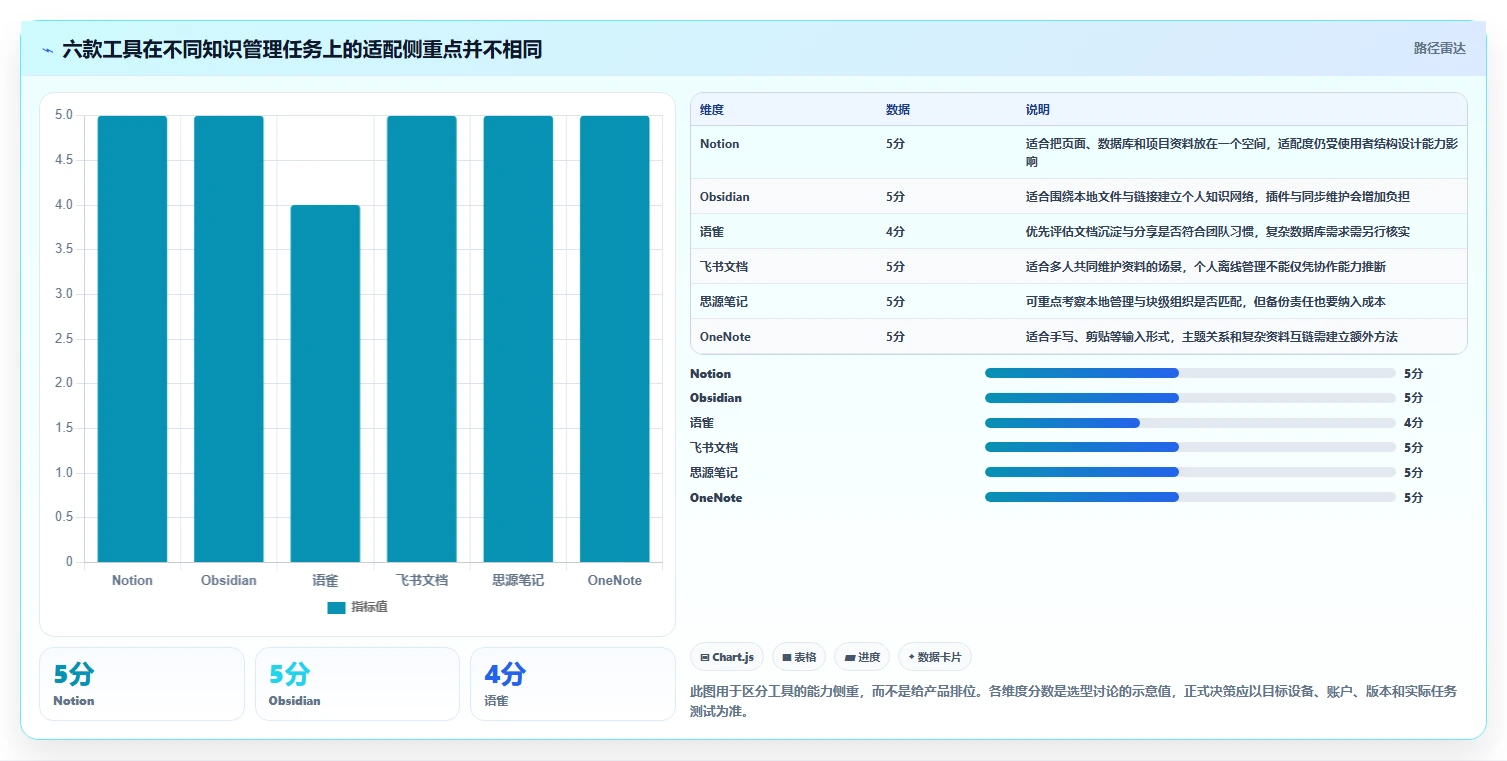Screen dimensions: 1507x761
Task: Click the Chart.js chip
Action: click(x=727, y=657)
